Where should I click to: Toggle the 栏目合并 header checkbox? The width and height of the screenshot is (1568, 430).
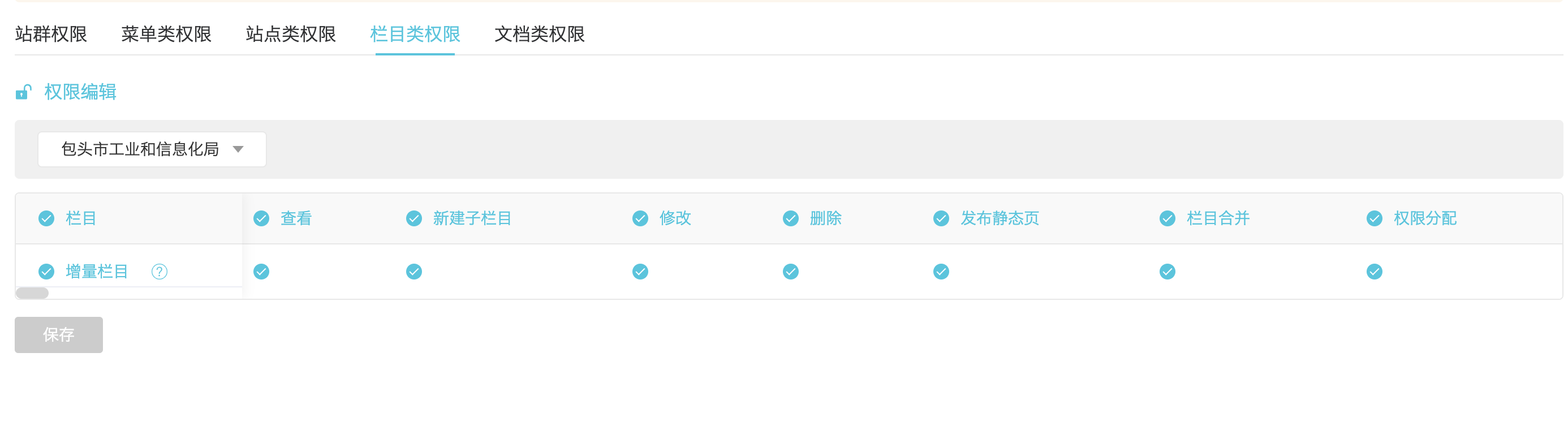coord(1168,218)
